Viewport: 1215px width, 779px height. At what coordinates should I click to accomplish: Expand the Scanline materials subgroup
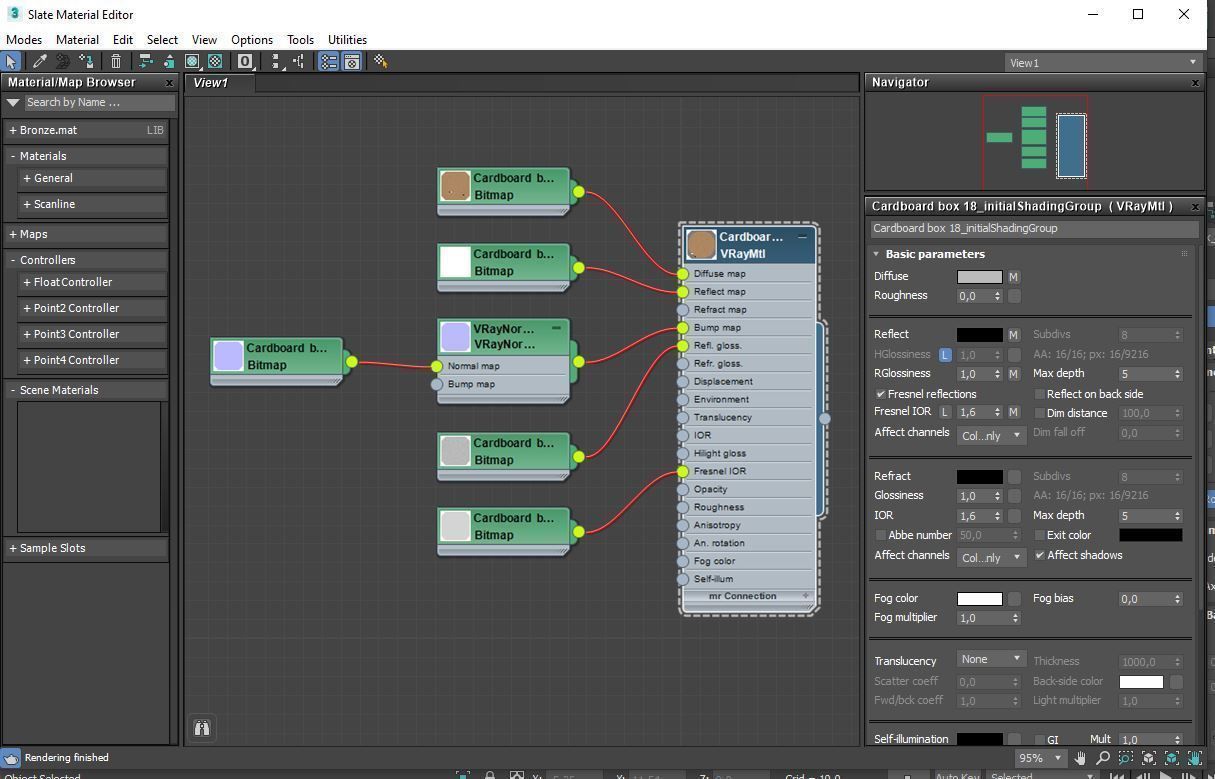[x=27, y=204]
